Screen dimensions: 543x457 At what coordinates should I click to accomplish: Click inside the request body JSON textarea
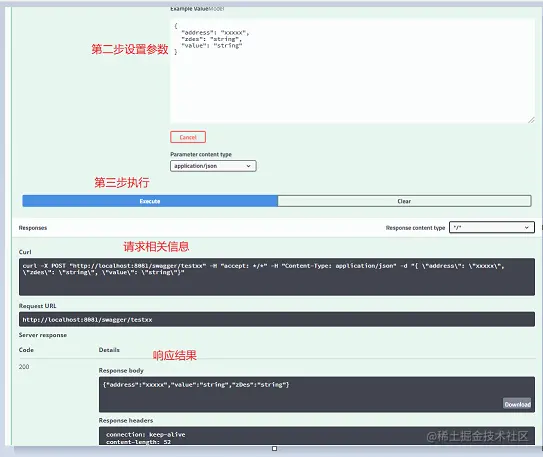point(353,71)
